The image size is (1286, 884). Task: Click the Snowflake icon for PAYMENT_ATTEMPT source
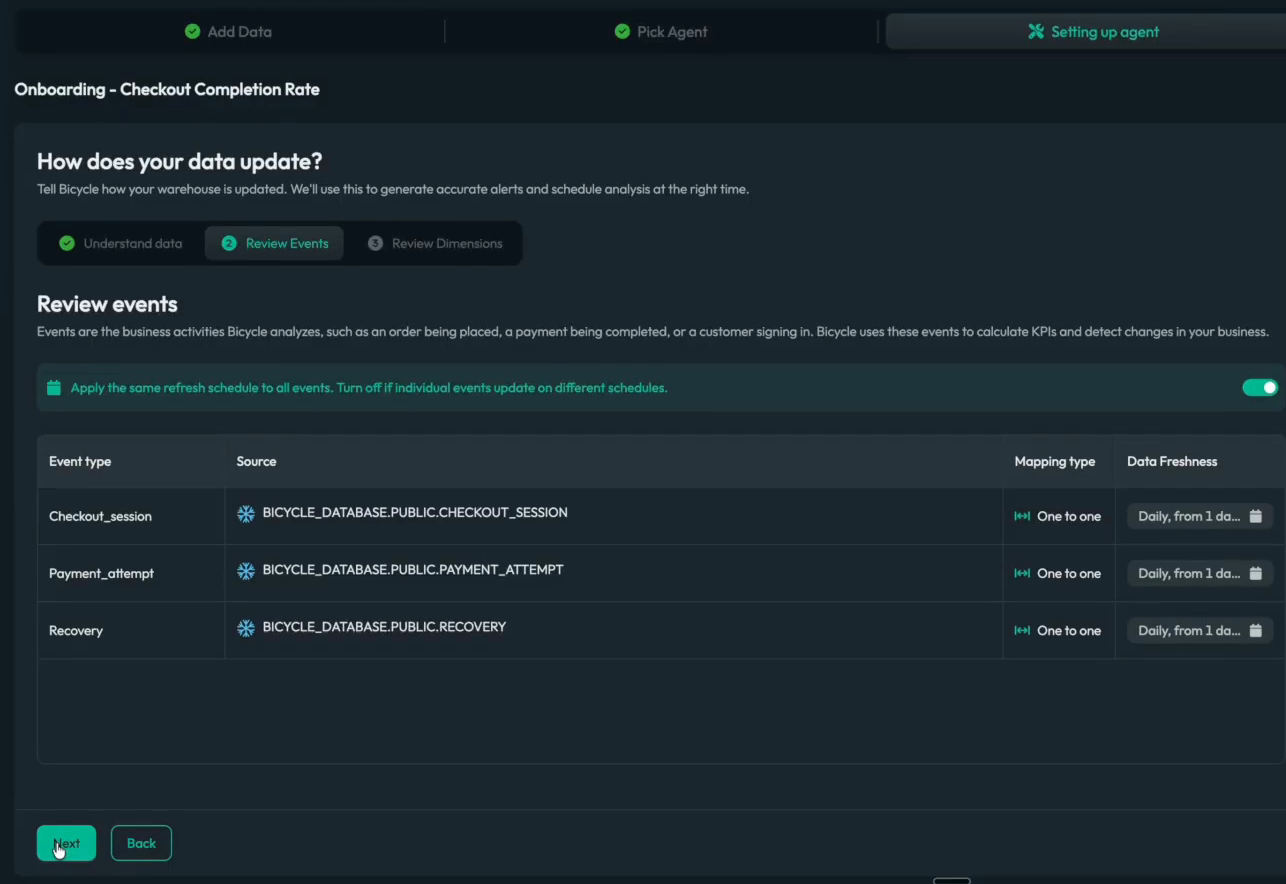click(x=245, y=571)
